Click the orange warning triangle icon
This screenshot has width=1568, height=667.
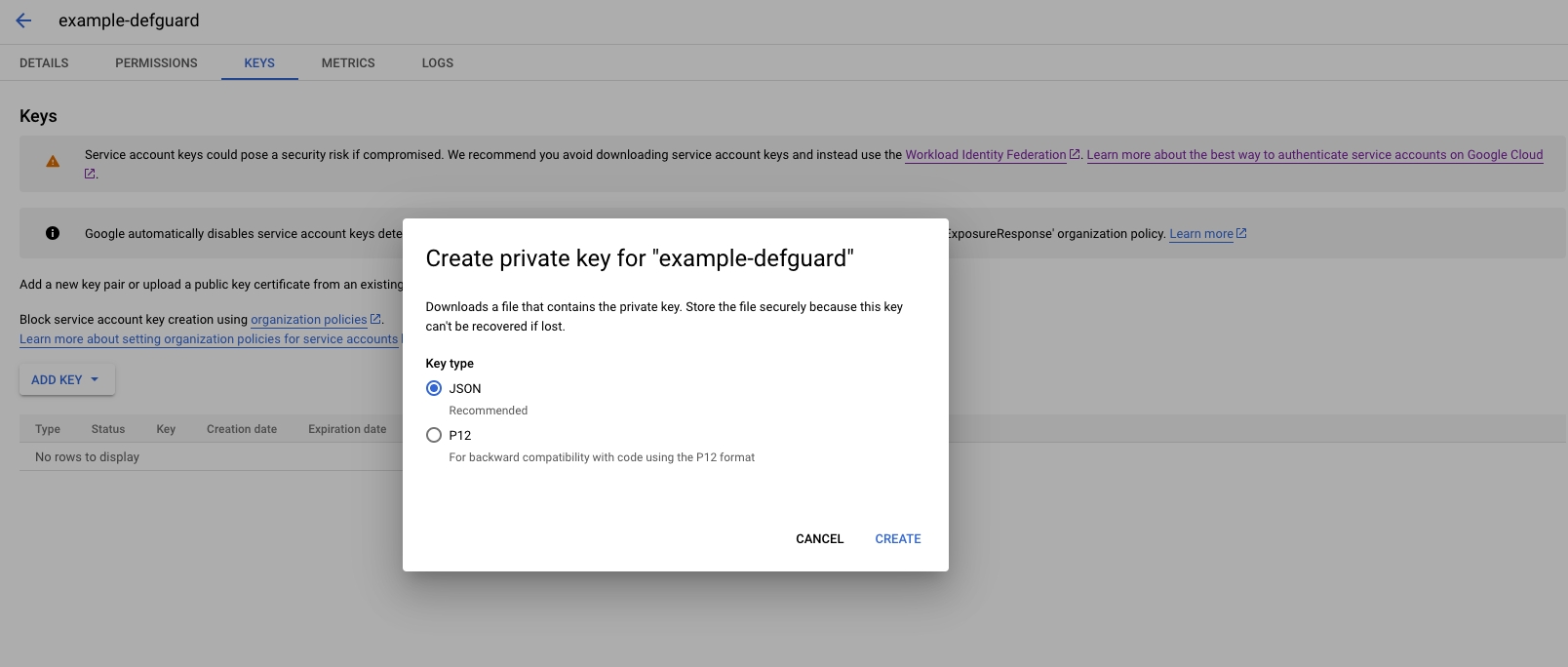(x=53, y=162)
